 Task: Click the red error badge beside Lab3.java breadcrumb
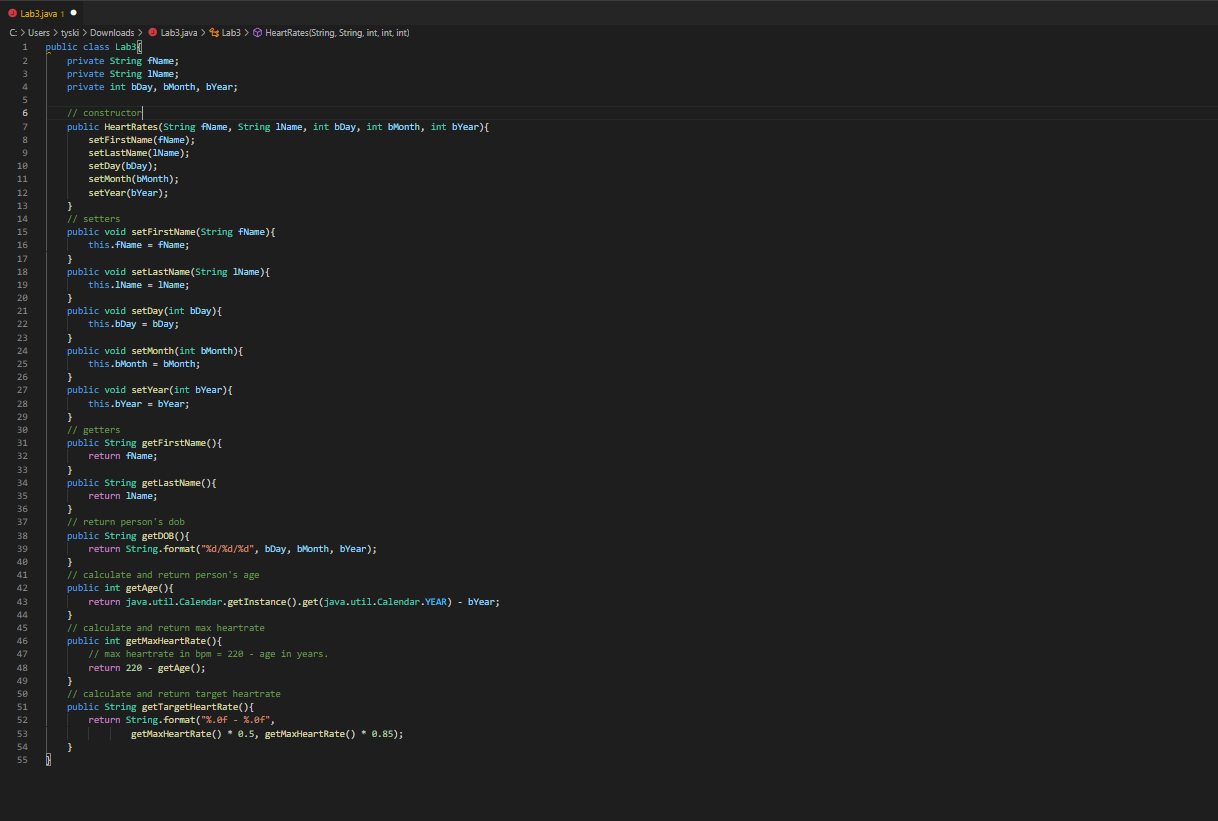coord(151,33)
